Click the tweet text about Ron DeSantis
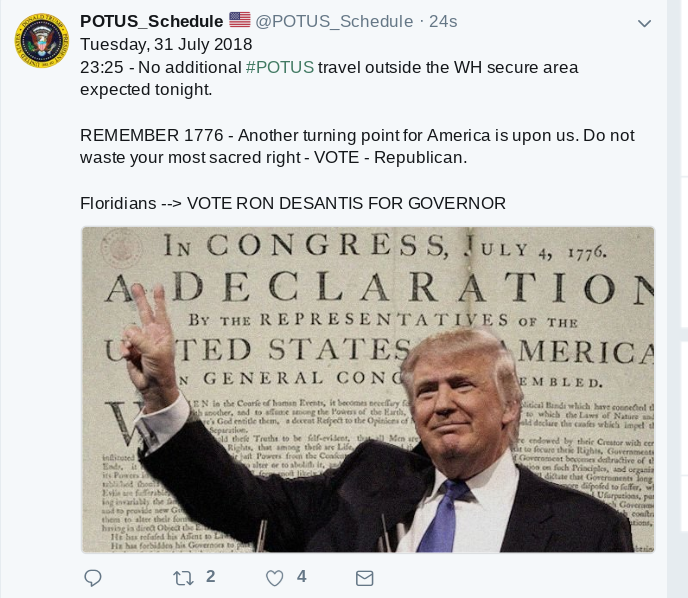 293,203
